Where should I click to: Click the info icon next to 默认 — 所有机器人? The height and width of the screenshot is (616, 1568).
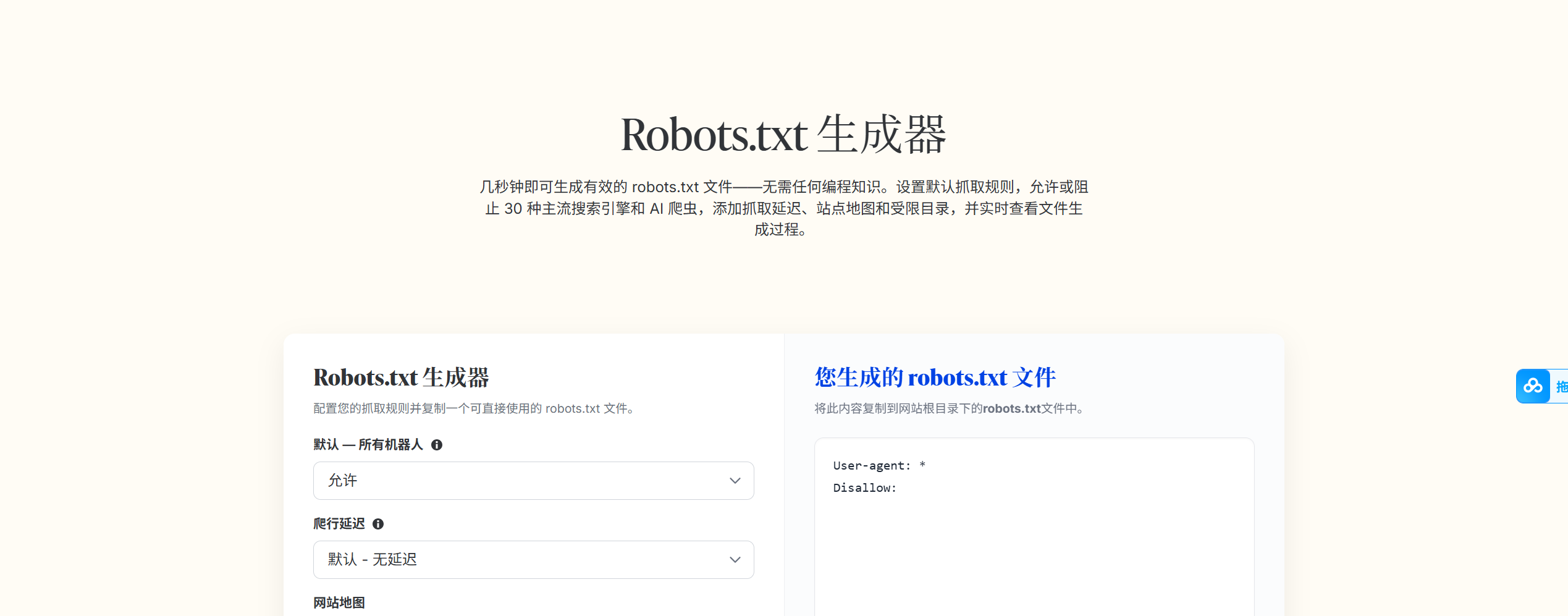click(x=437, y=445)
